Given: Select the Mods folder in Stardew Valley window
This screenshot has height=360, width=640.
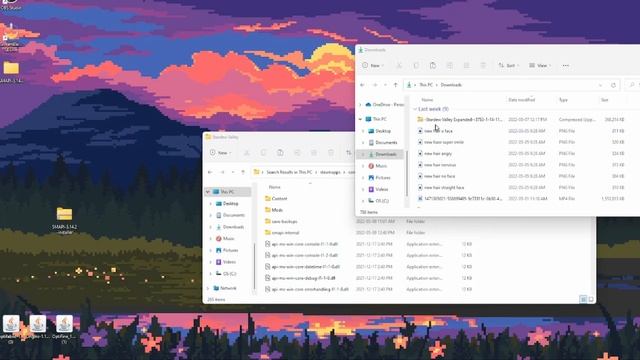Looking at the screenshot, I should coord(273,210).
